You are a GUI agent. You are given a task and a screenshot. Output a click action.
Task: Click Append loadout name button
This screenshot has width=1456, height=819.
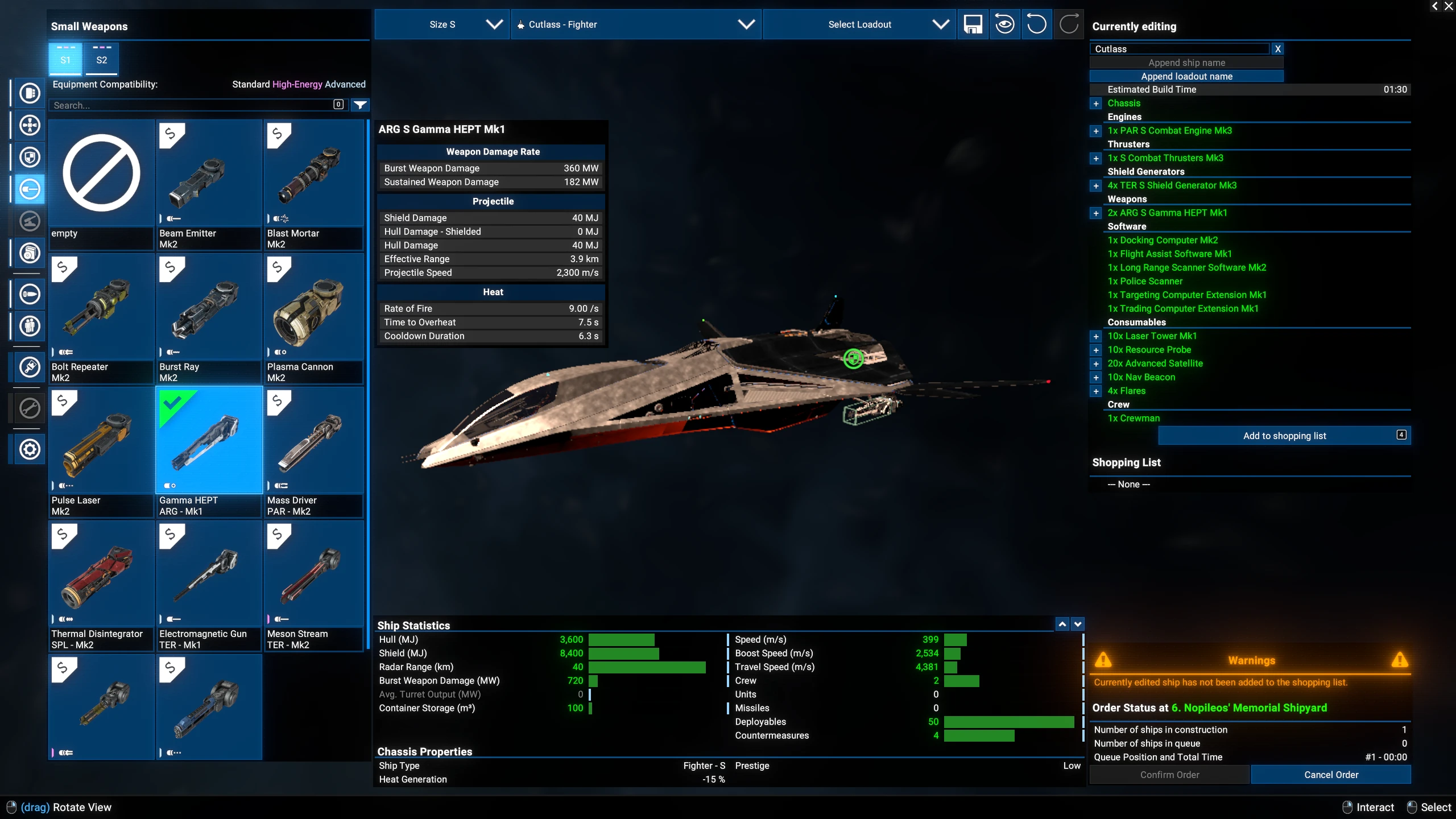click(1186, 76)
